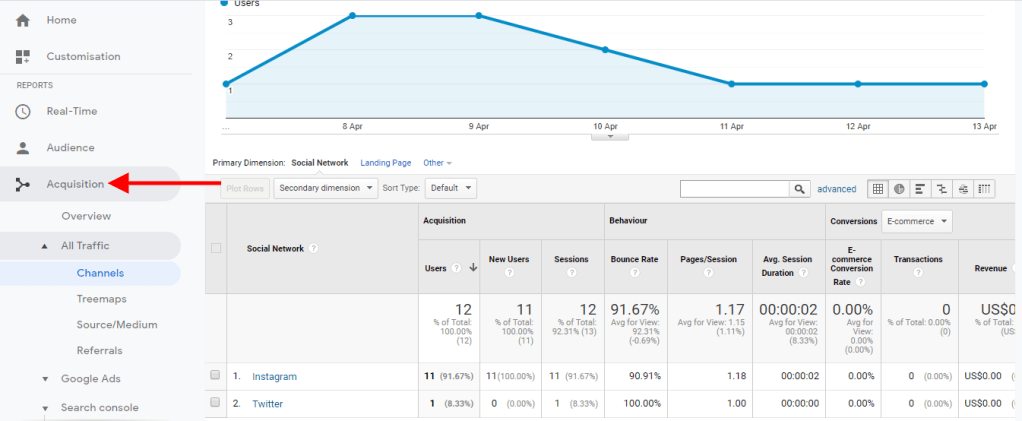Click the search magnifier button

800,188
